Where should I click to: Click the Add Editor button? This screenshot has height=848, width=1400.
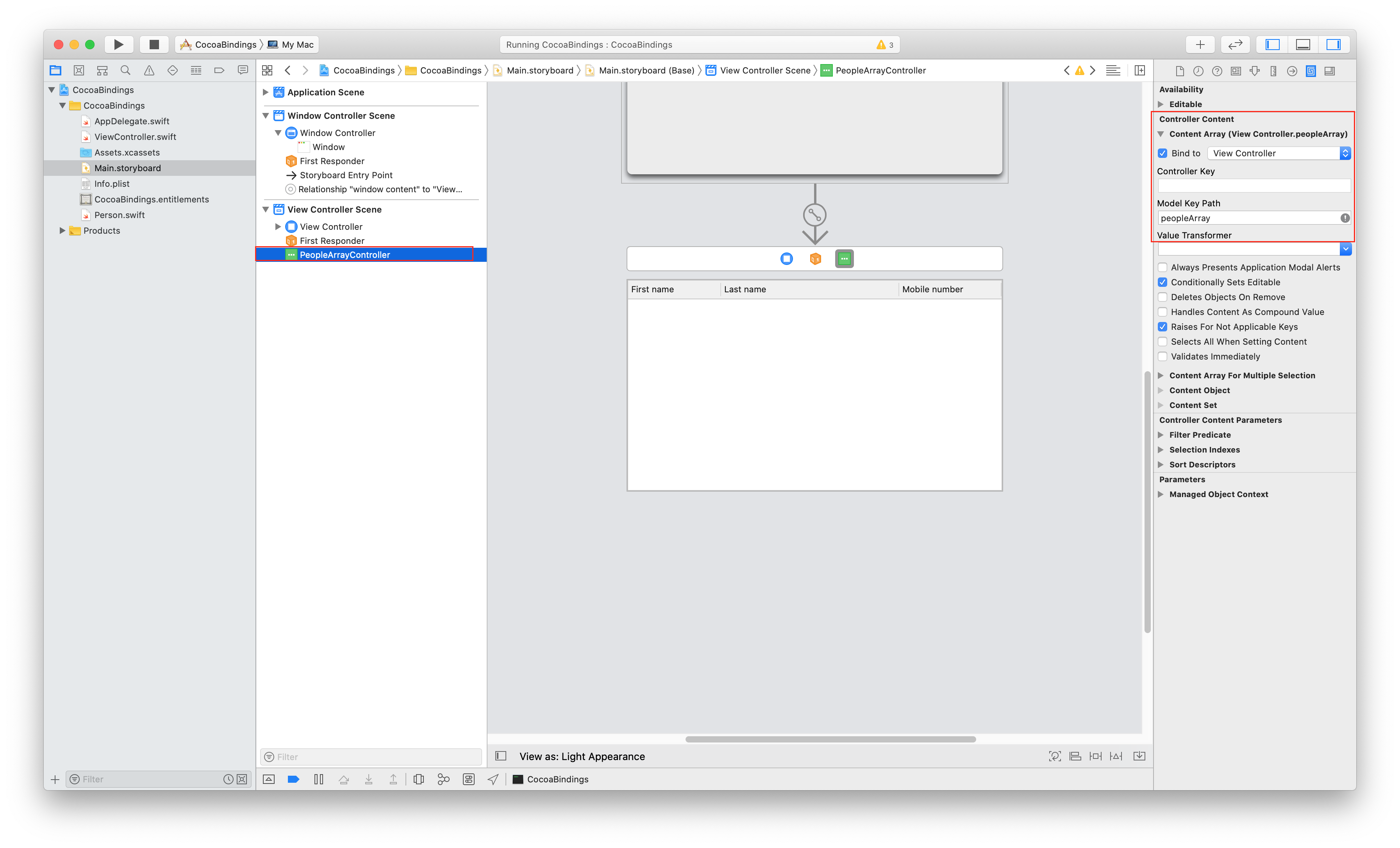pyautogui.click(x=1140, y=70)
